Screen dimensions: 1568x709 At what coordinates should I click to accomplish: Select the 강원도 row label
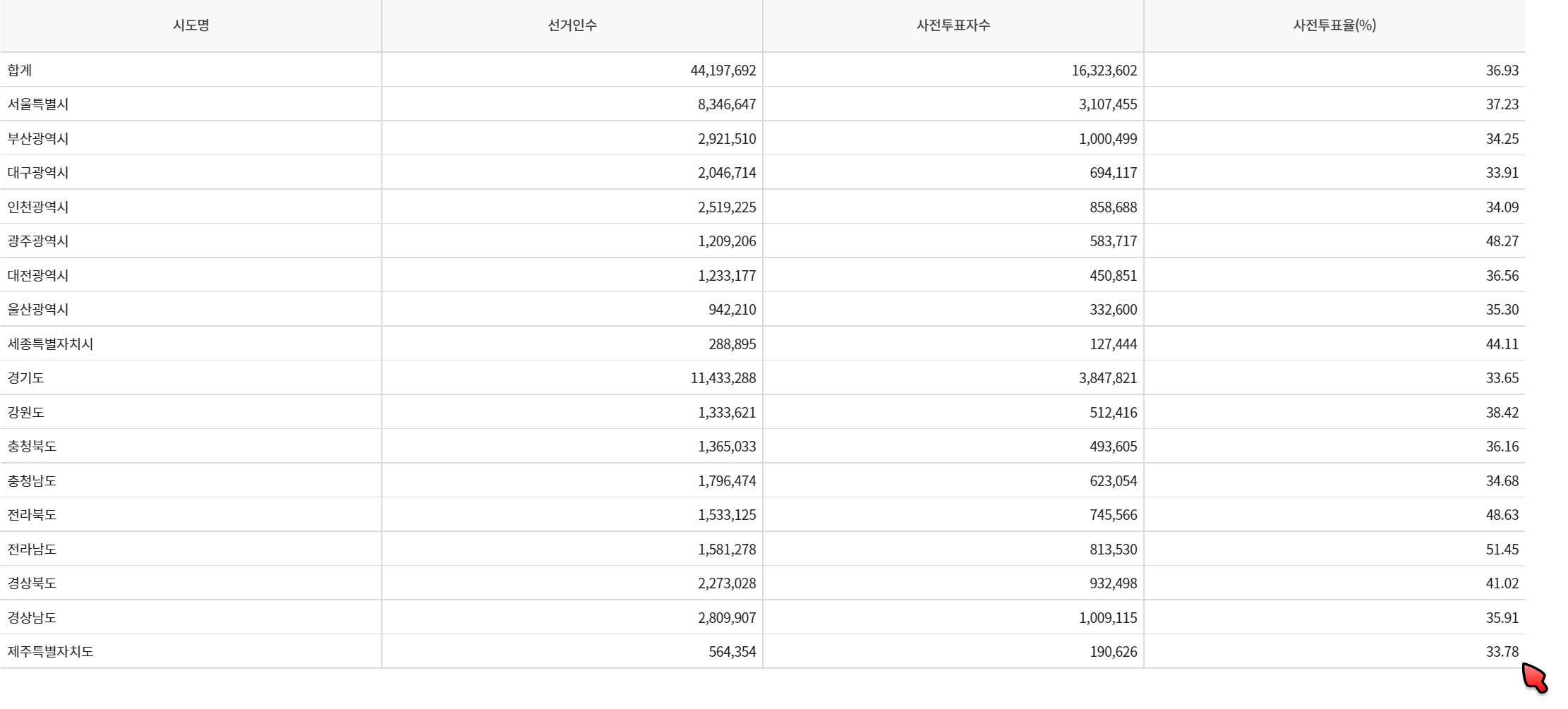[x=26, y=412]
